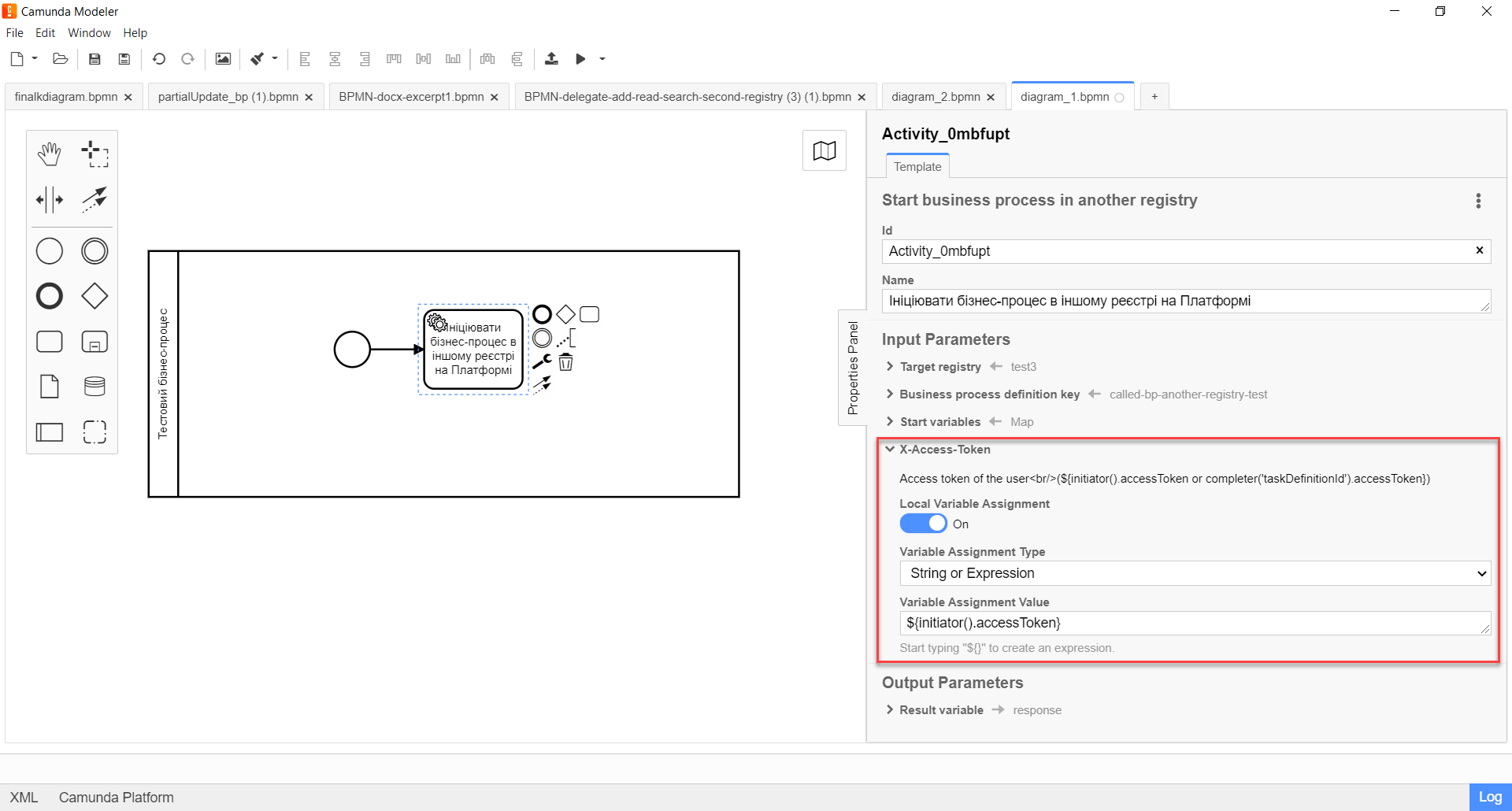
Task: Append task from the context pad
Action: (x=589, y=315)
